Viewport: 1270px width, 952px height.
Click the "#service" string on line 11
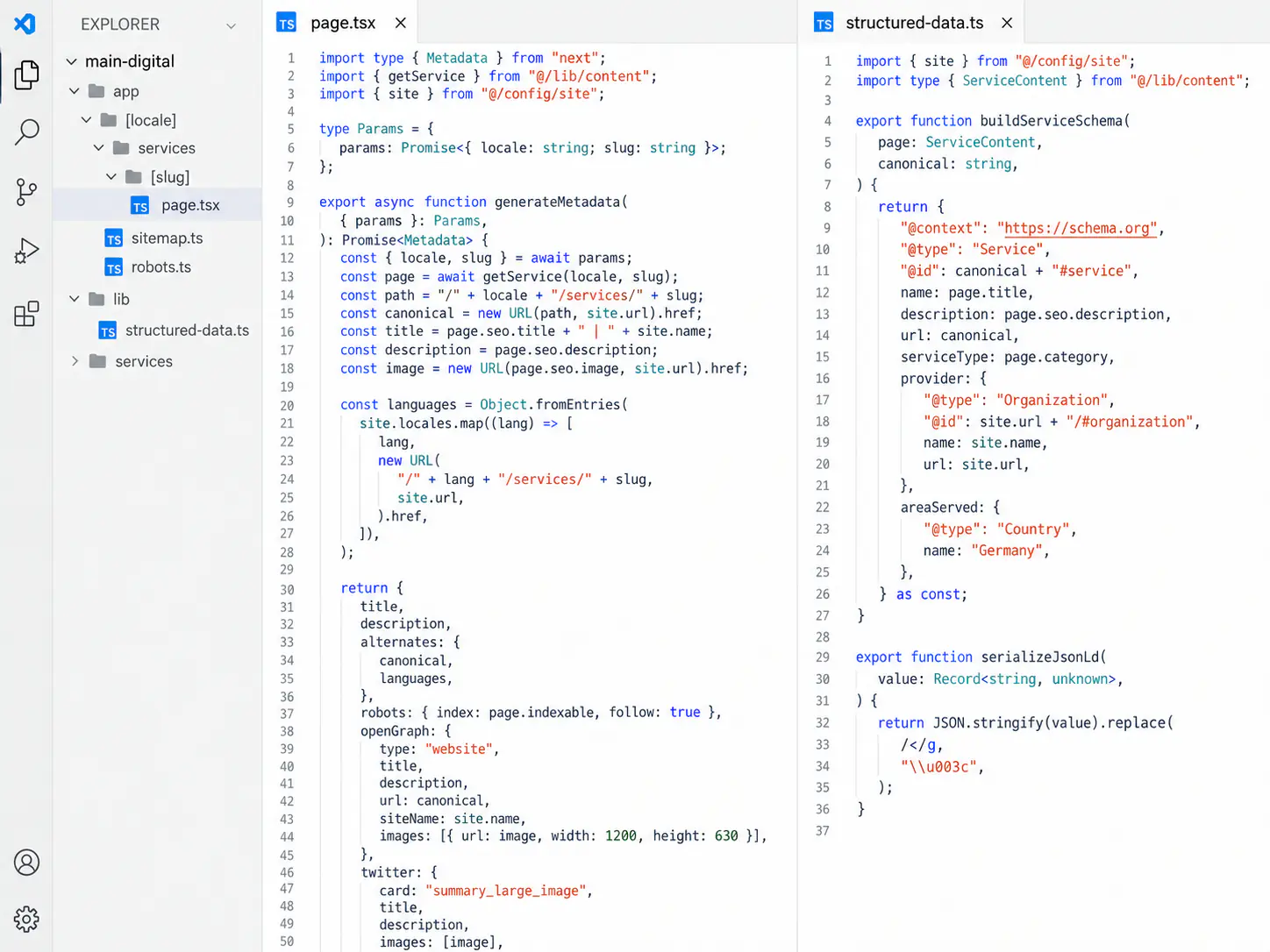pyautogui.click(x=1092, y=272)
